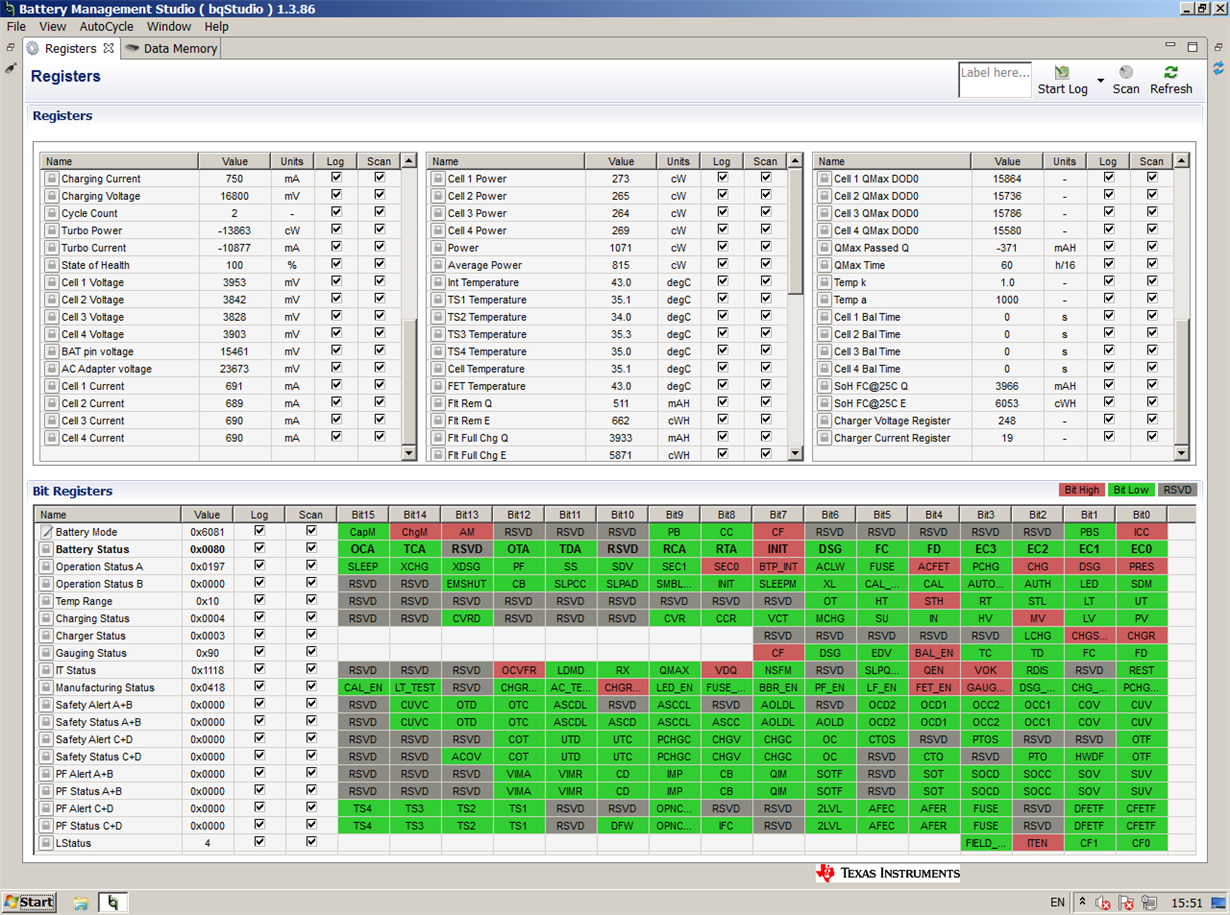
Task: Click the Windows Start button
Action: 29,902
